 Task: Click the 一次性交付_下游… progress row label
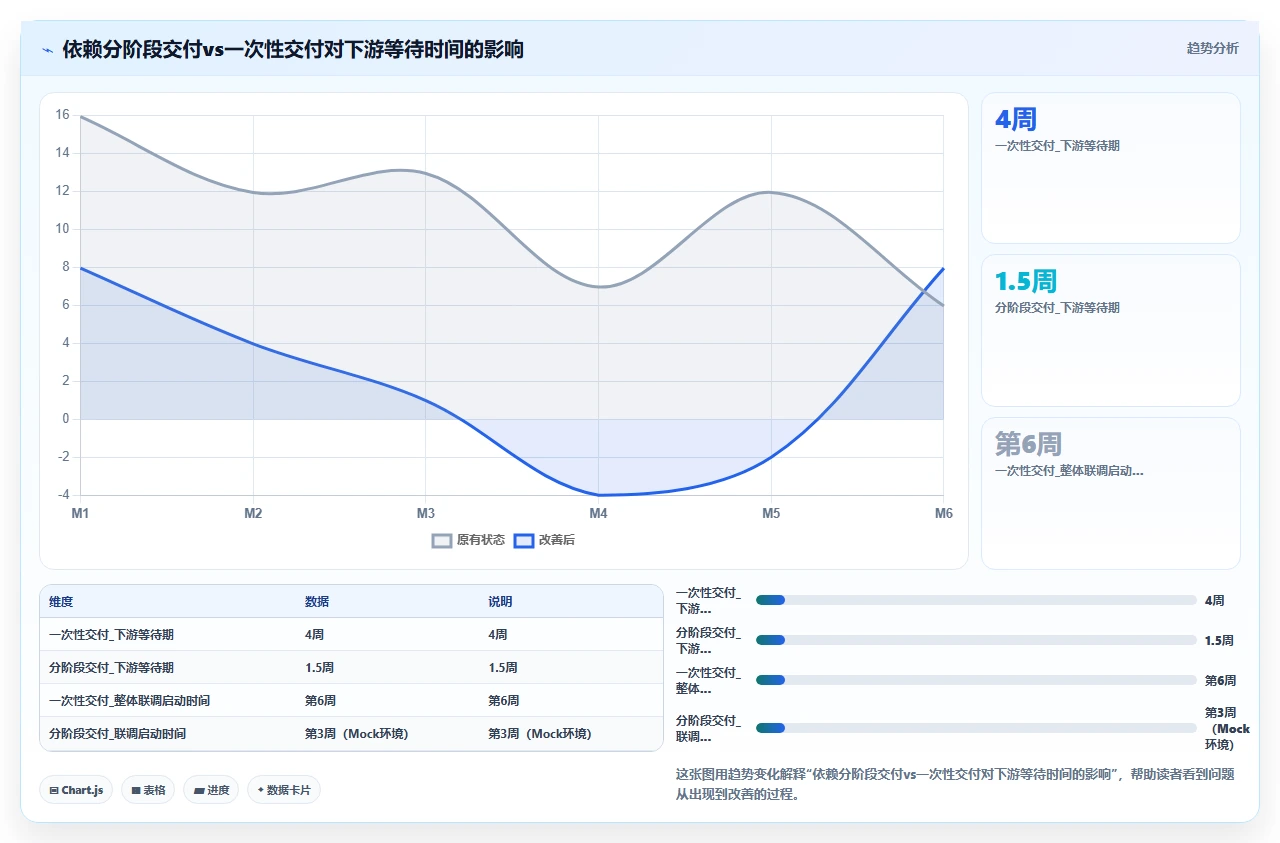(709, 600)
